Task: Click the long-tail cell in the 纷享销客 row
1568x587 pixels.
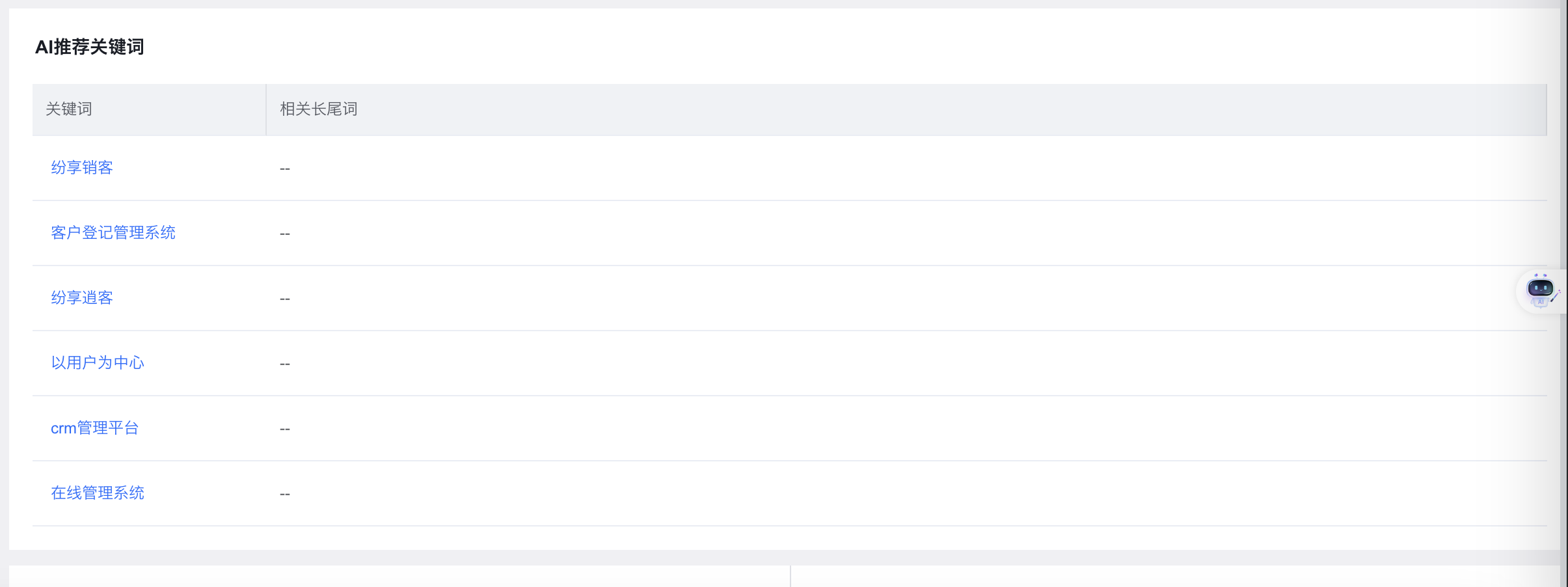Action: coord(906,168)
